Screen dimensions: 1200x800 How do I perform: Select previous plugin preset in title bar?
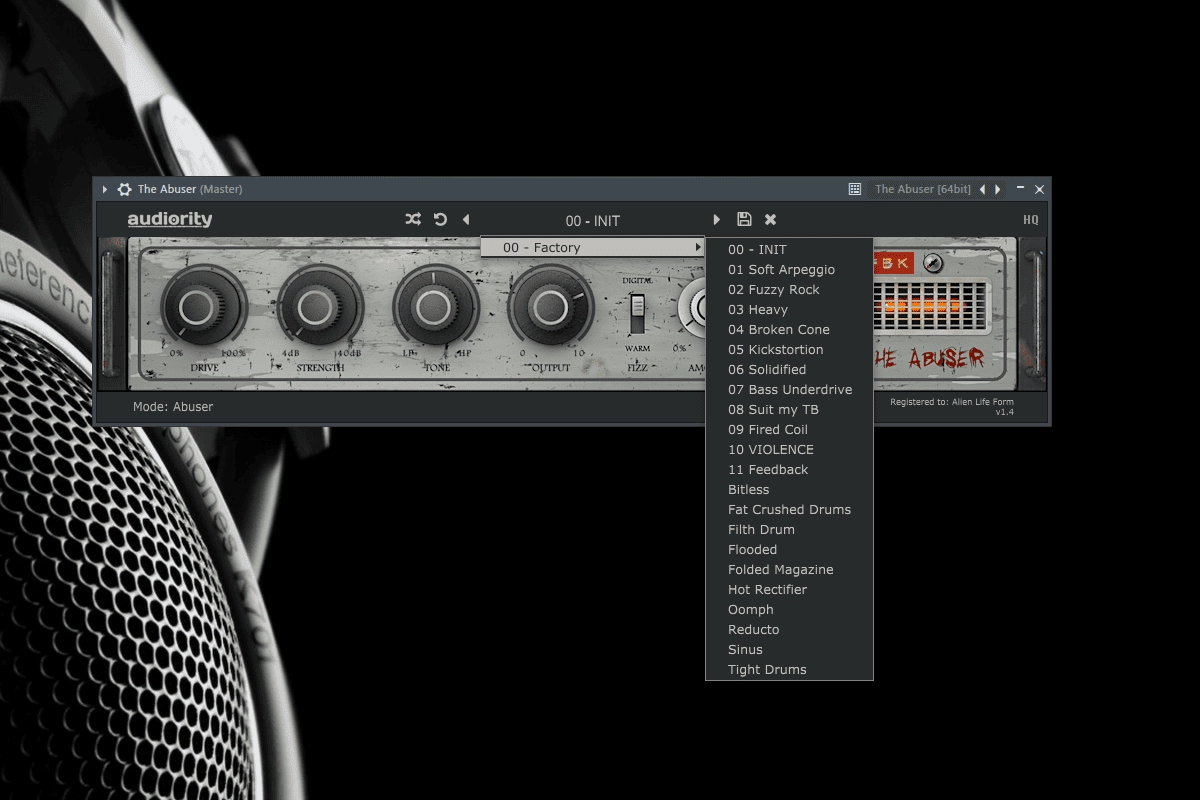pos(982,189)
